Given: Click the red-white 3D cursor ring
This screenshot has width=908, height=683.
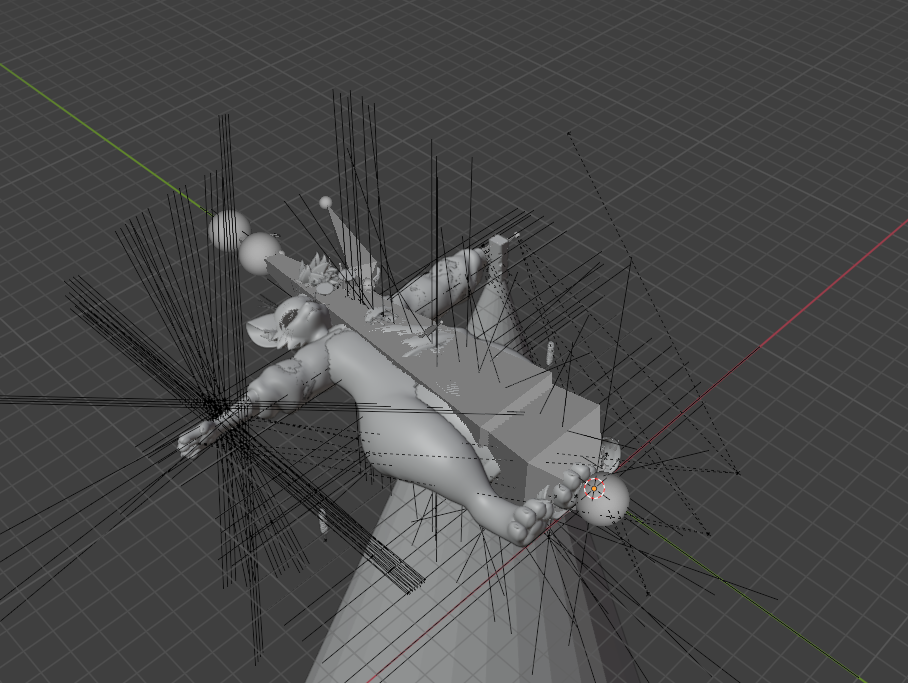Looking at the screenshot, I should coord(594,488).
